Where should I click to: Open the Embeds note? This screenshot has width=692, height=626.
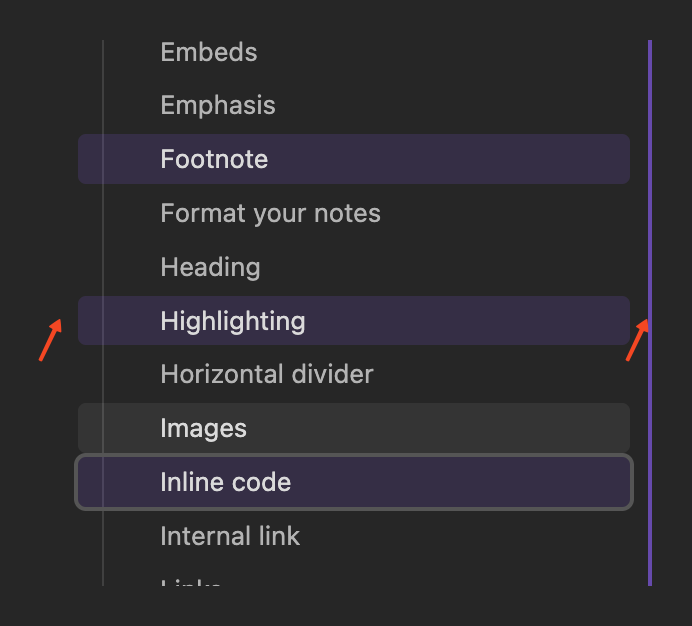tap(209, 52)
